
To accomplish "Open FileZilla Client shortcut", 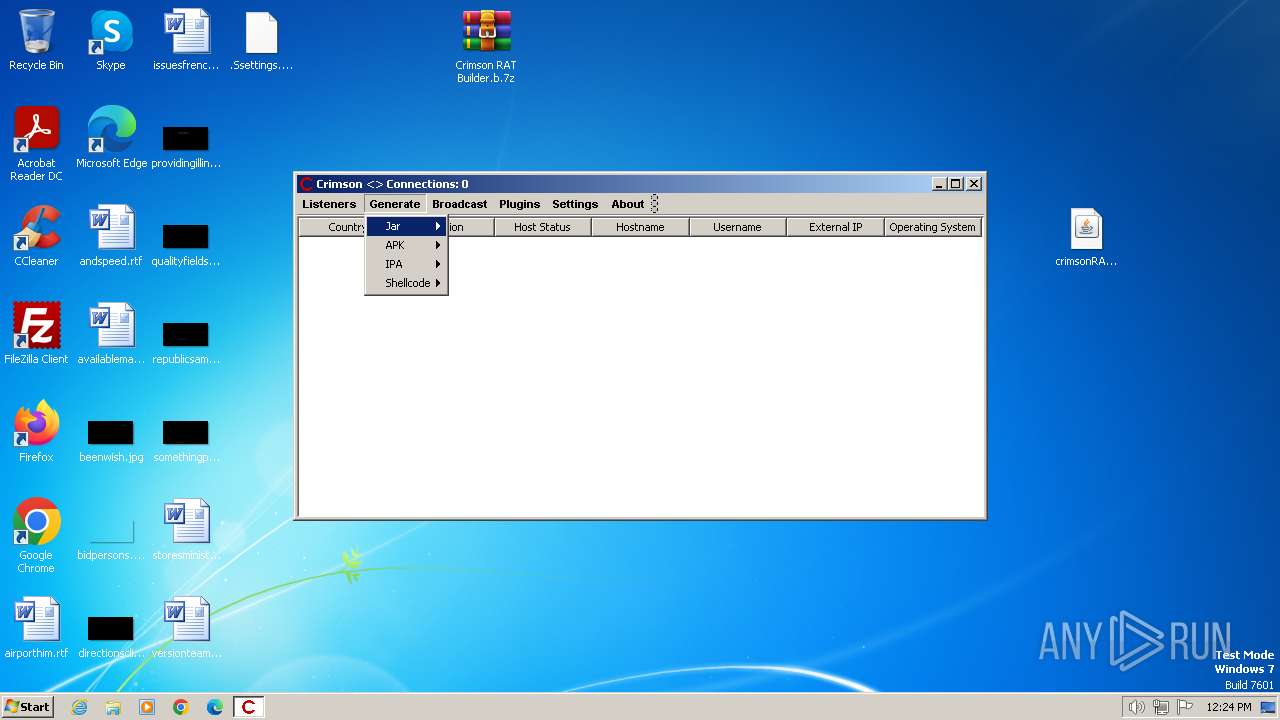I will point(36,334).
